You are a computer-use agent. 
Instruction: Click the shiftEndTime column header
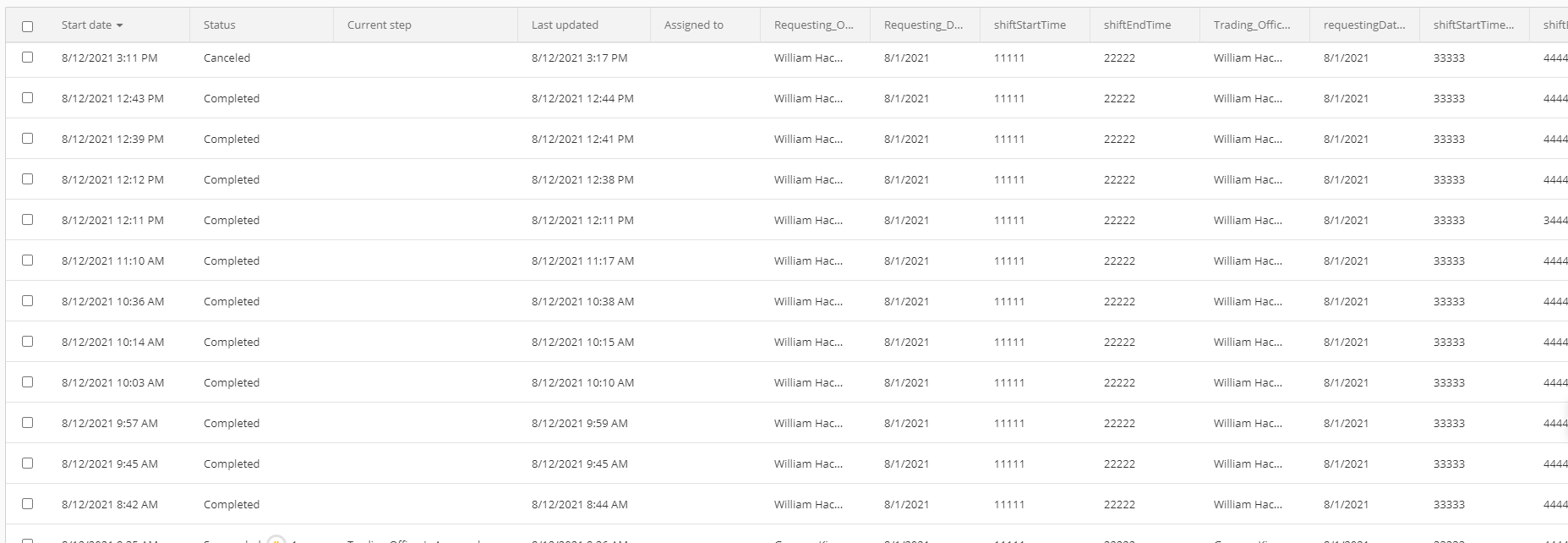tap(1137, 25)
